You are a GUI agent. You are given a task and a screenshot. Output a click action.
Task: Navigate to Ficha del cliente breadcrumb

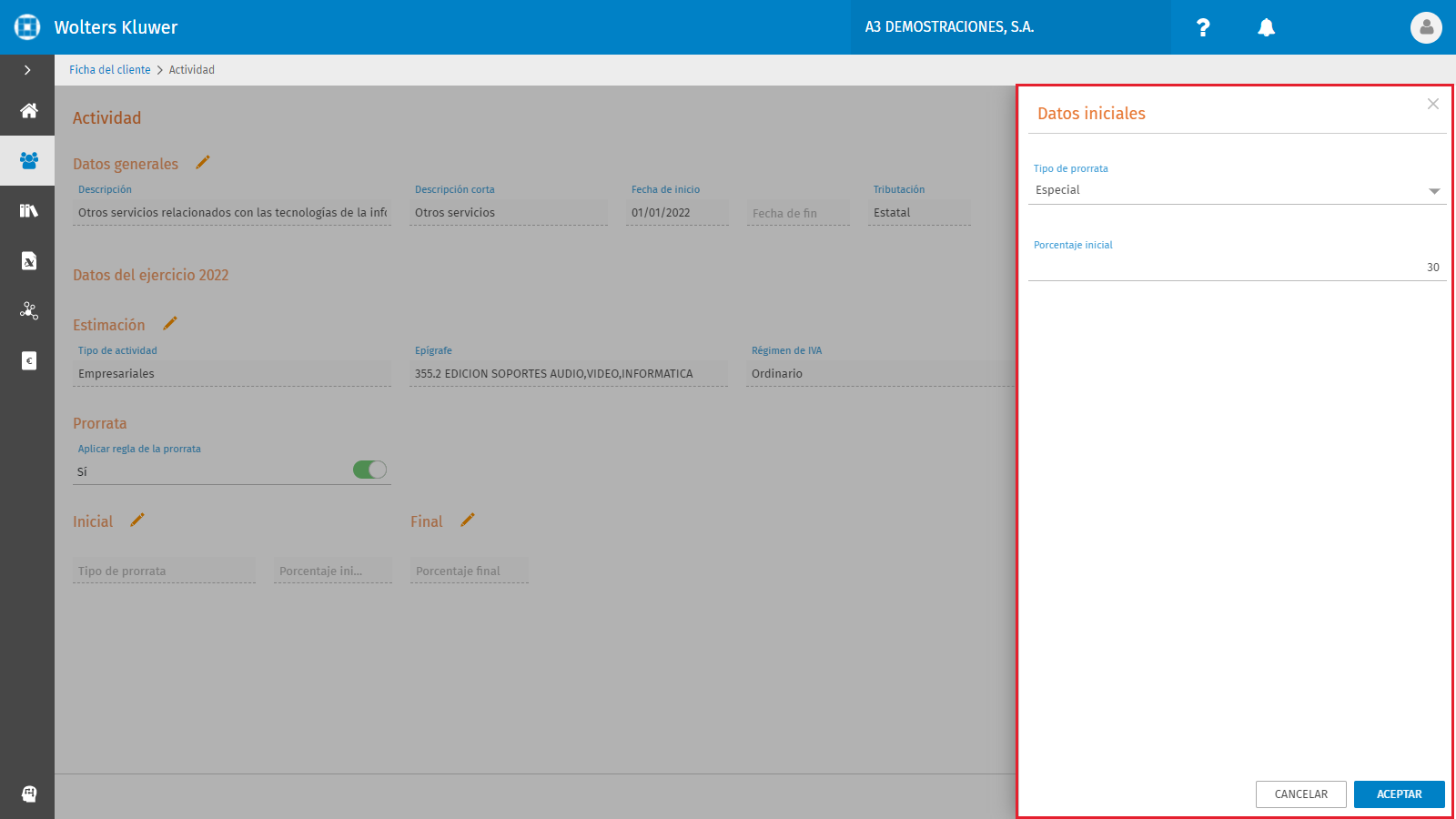(x=110, y=70)
